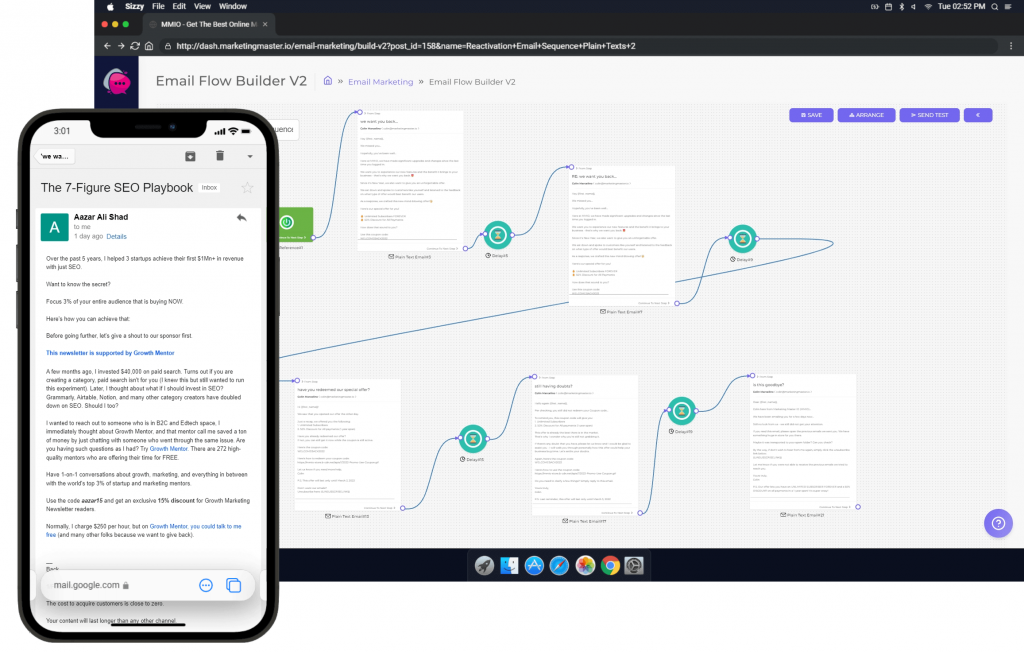The image size is (1024, 652).
Task: Open the Sizzy menu
Action: click(x=135, y=6)
